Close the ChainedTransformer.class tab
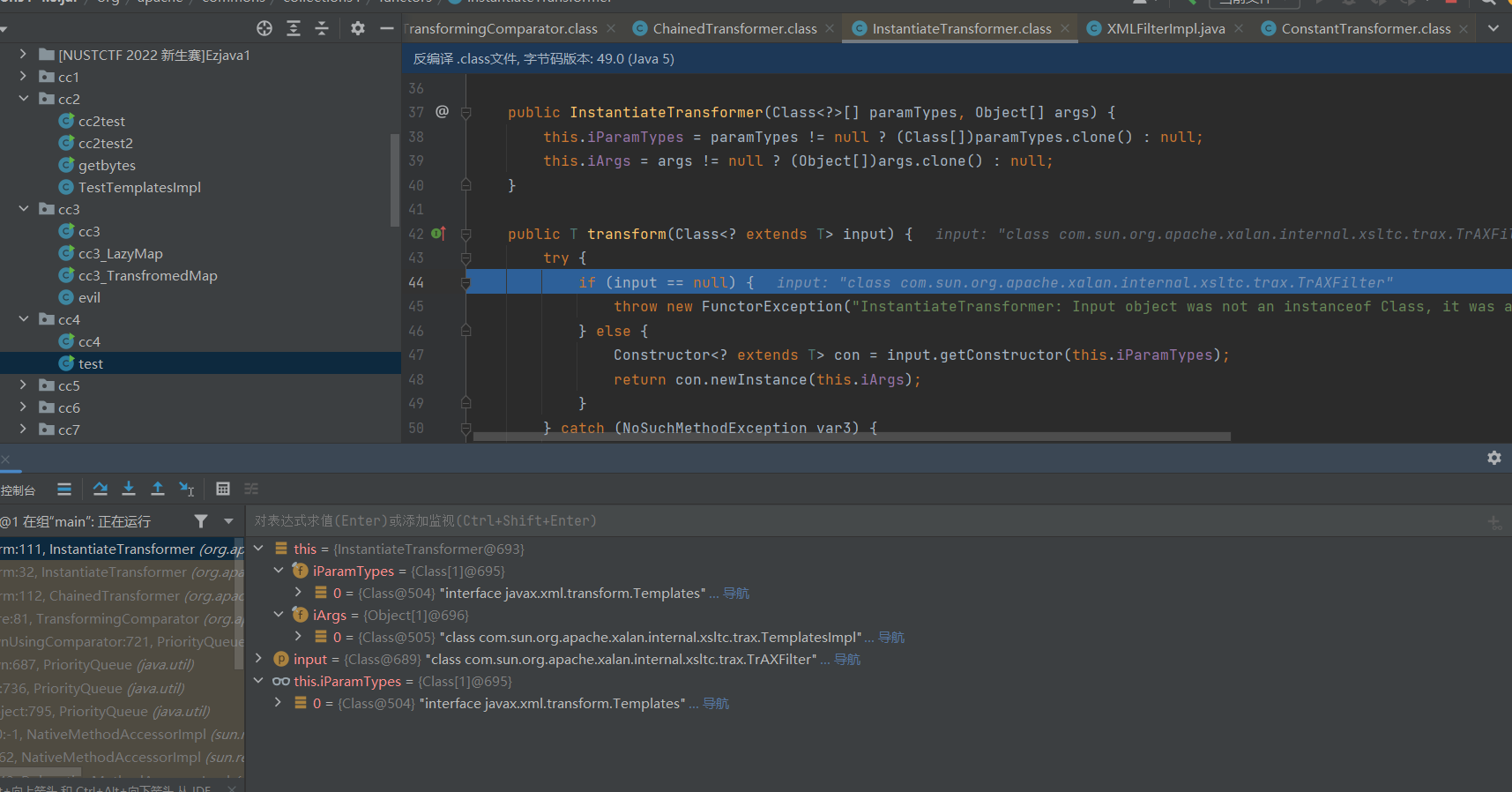This screenshot has height=792, width=1512. tap(830, 29)
